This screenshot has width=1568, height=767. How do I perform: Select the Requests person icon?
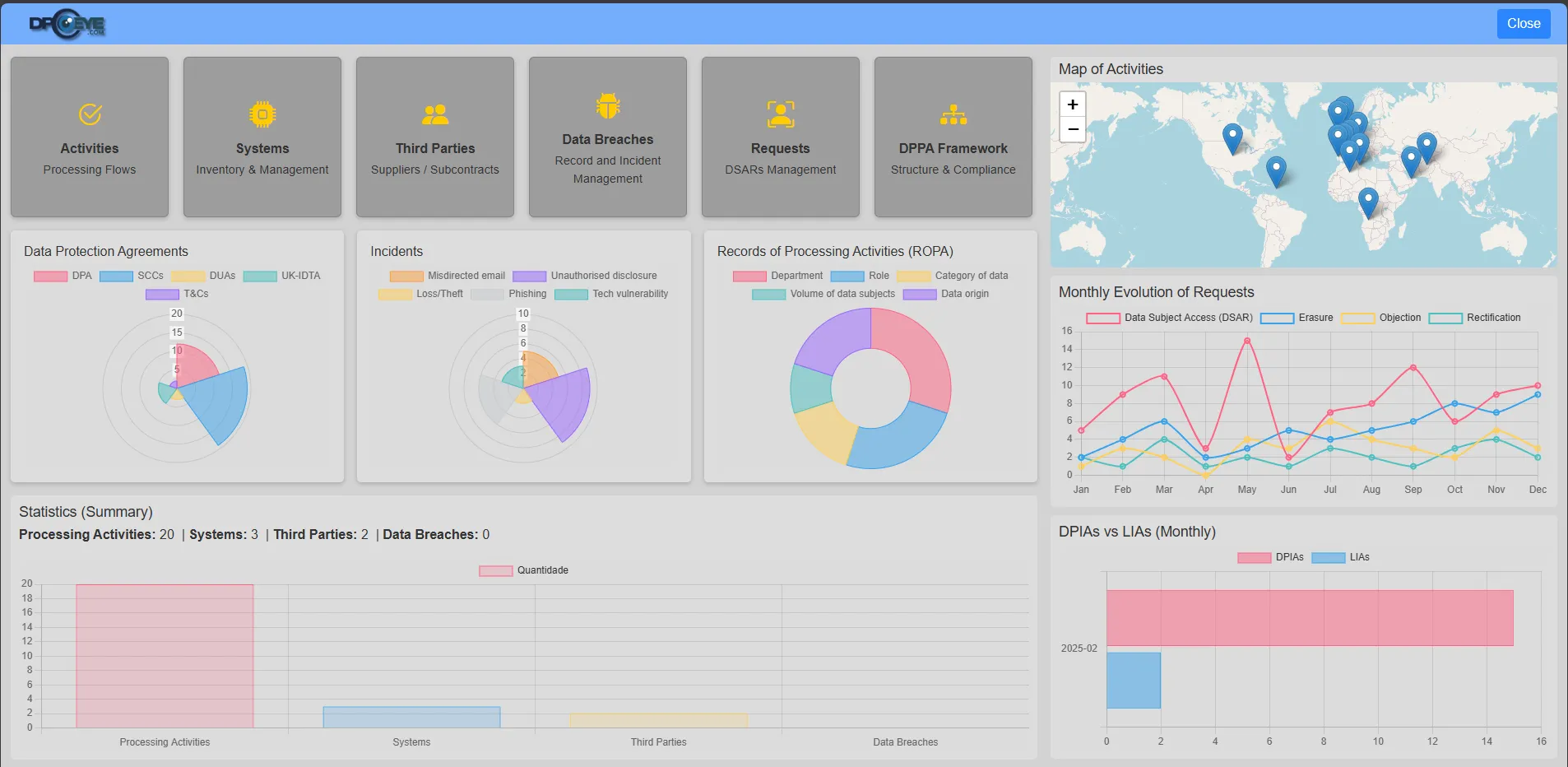[780, 114]
